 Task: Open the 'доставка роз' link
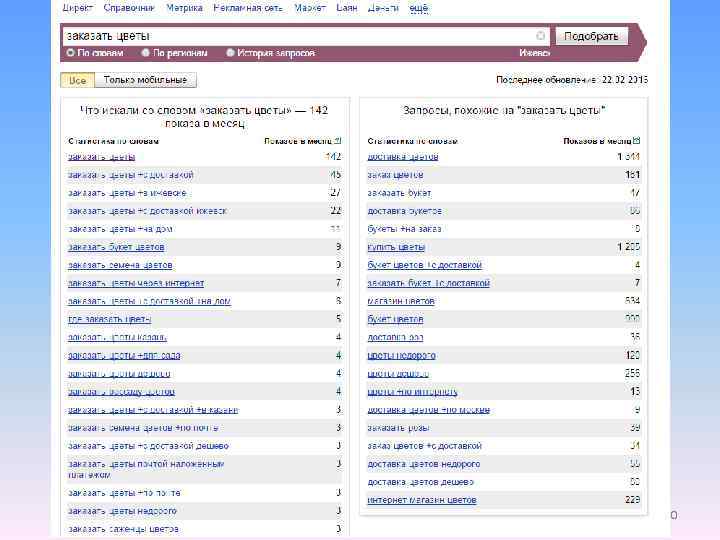pyautogui.click(x=395, y=338)
